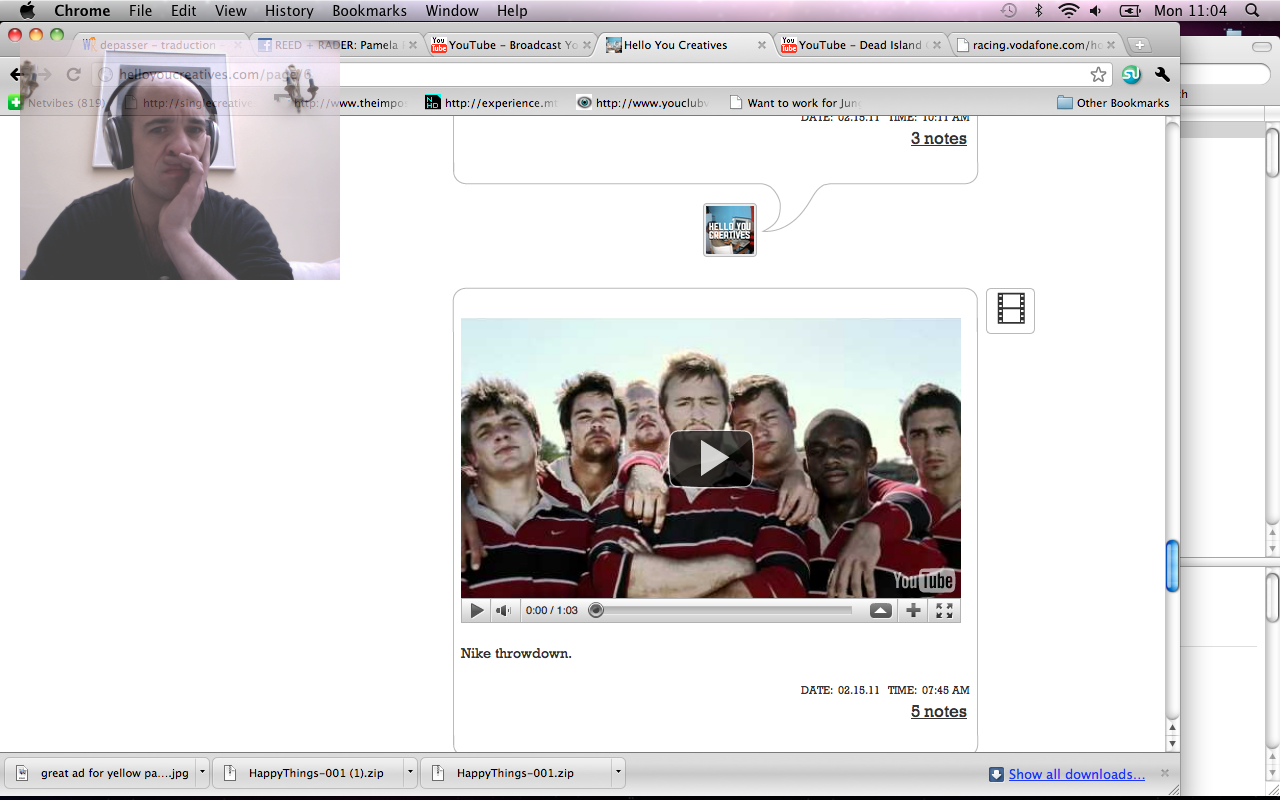Open Spotlight search in the menu bar

click(x=1252, y=11)
